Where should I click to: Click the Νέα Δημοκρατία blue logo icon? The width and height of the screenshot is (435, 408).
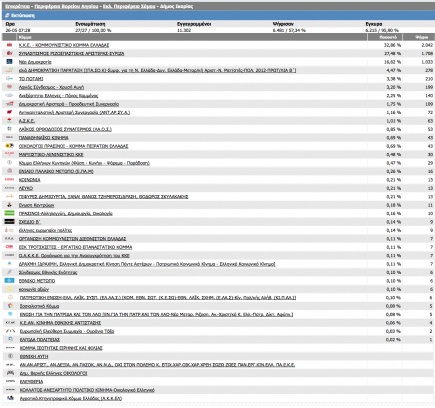[9, 62]
